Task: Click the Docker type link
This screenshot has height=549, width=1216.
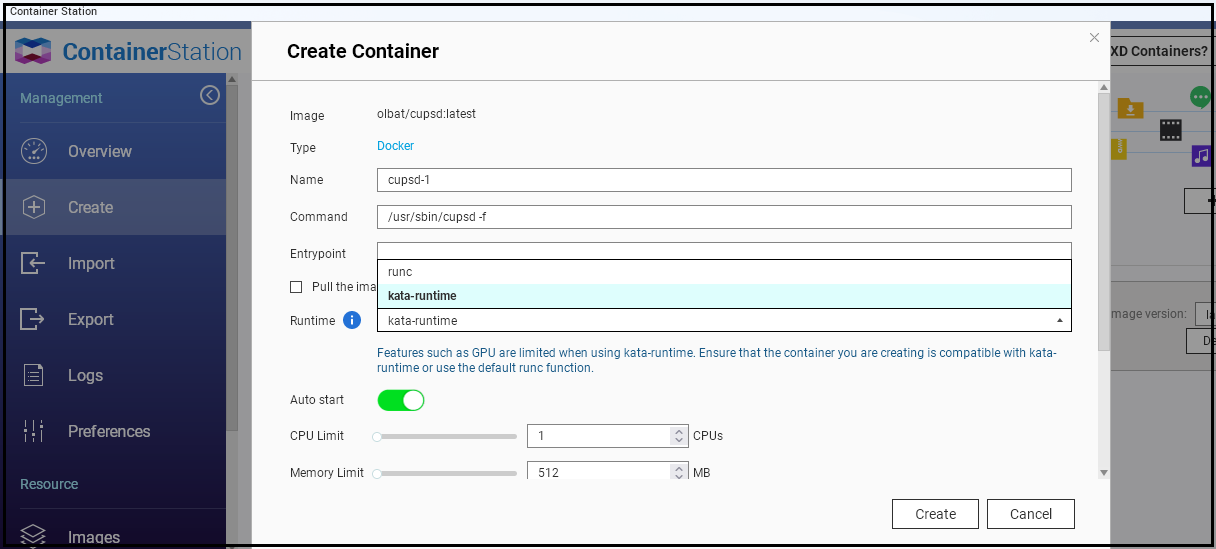Action: coord(395,146)
